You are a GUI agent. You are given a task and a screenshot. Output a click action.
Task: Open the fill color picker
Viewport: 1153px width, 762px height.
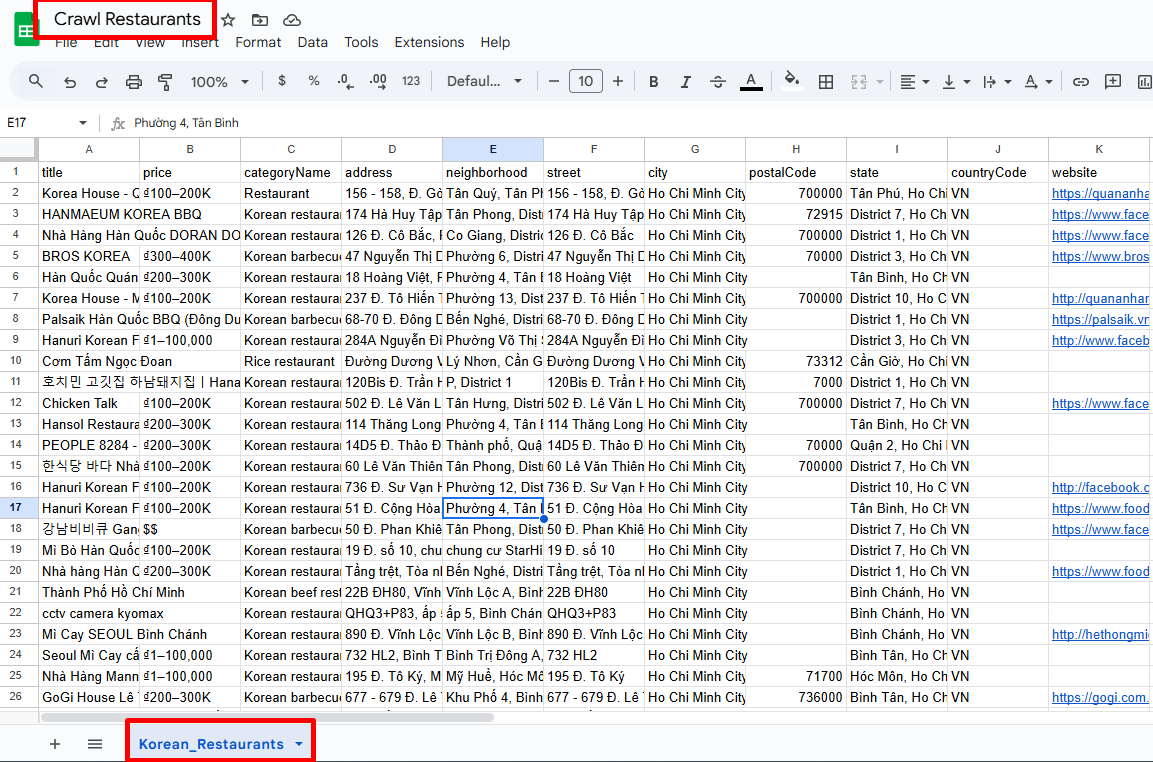click(x=791, y=82)
